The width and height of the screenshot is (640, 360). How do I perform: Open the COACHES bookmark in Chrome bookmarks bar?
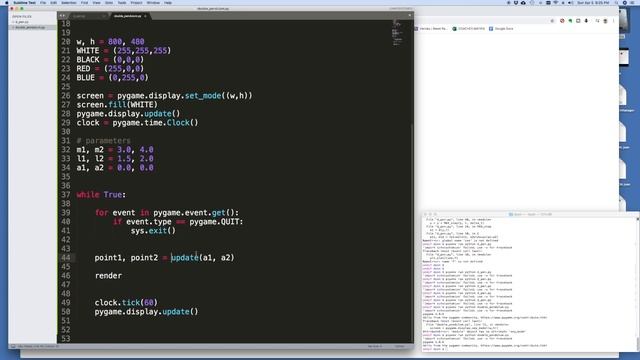click(x=469, y=29)
